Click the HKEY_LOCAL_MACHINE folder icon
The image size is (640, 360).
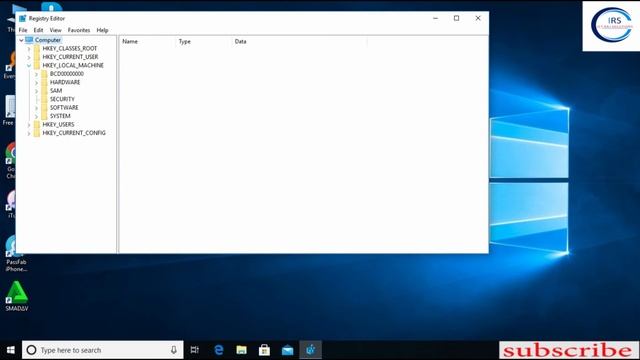point(37,65)
